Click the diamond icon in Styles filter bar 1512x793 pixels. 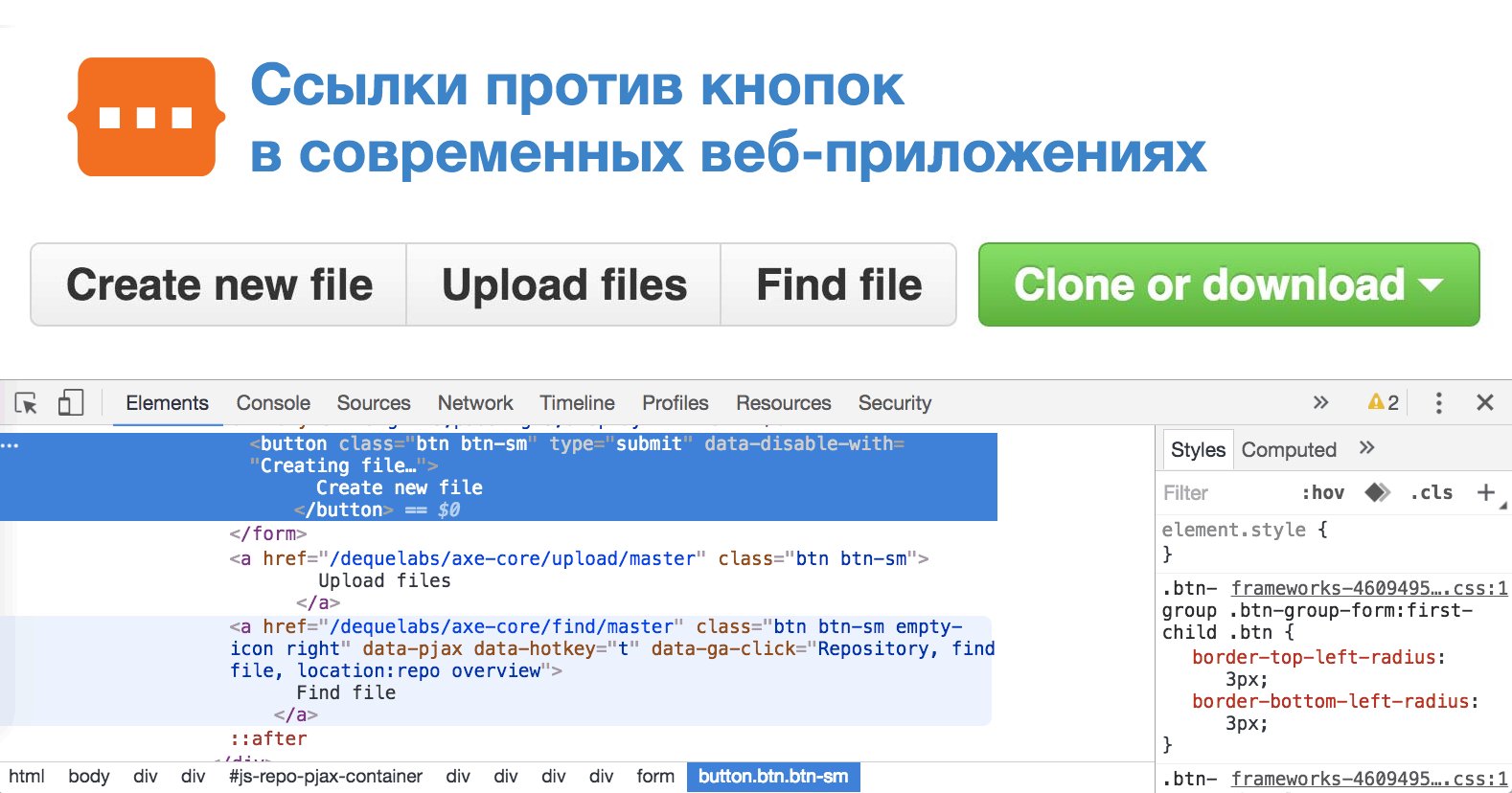[x=1377, y=492]
